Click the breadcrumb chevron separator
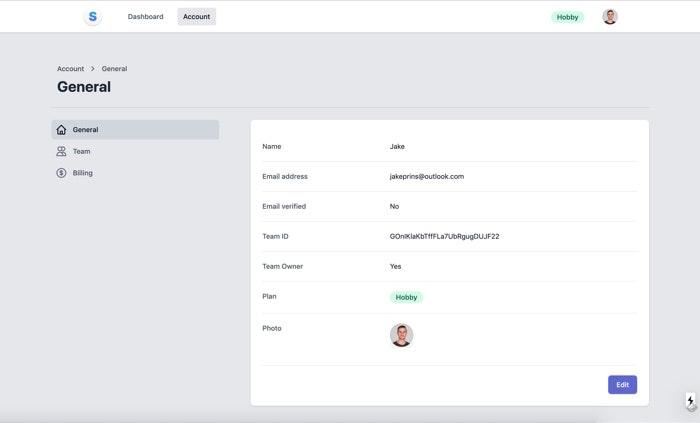 tap(93, 69)
